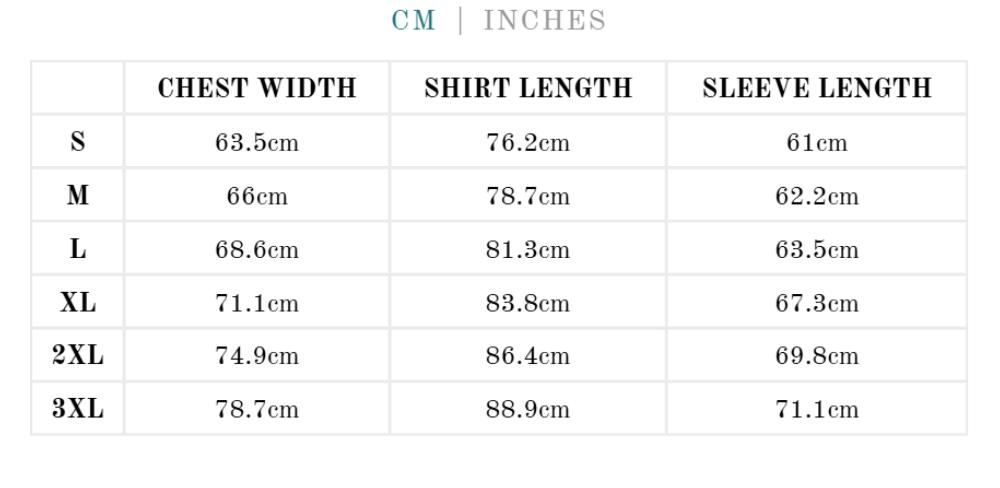
Task: Click the 63.5cm chest width for S
Action: click(257, 143)
